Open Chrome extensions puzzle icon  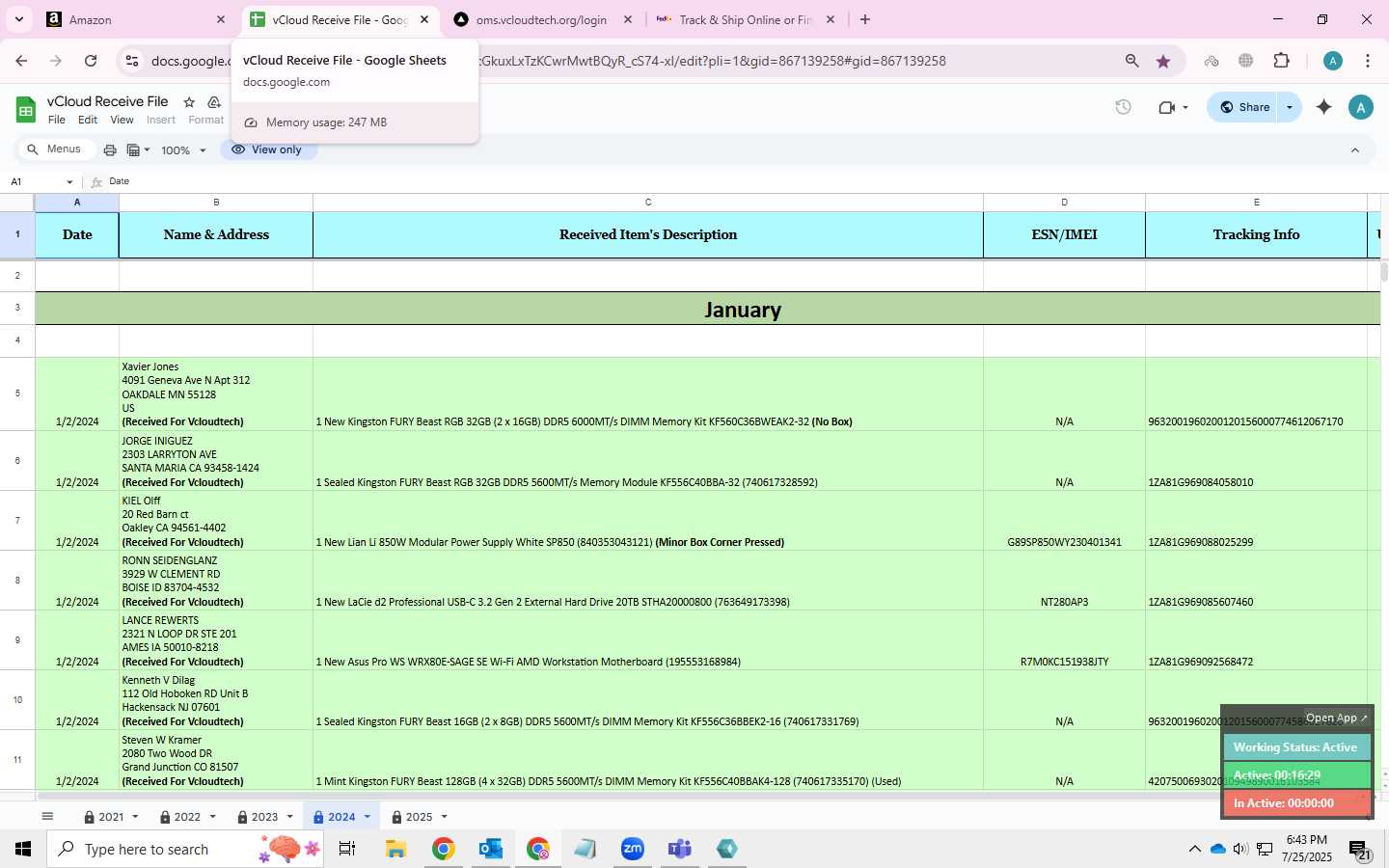point(1281,61)
